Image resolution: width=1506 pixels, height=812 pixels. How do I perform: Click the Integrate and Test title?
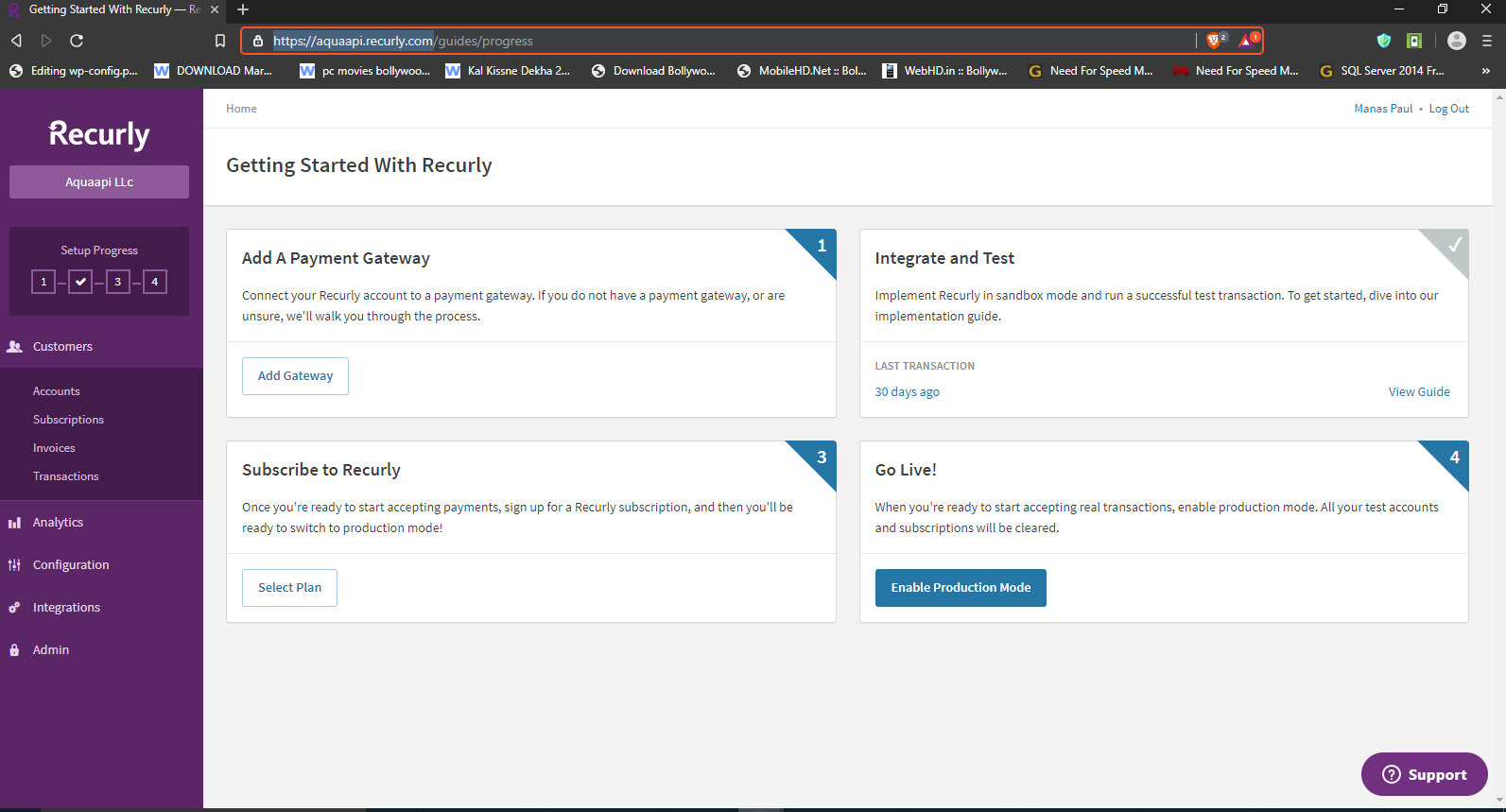[944, 258]
